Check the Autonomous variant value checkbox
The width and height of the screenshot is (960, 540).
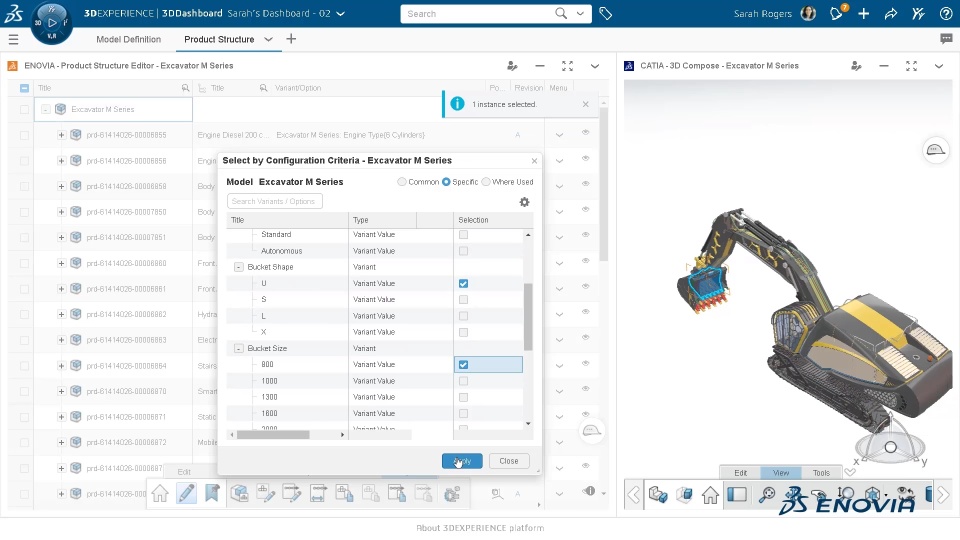[463, 251]
